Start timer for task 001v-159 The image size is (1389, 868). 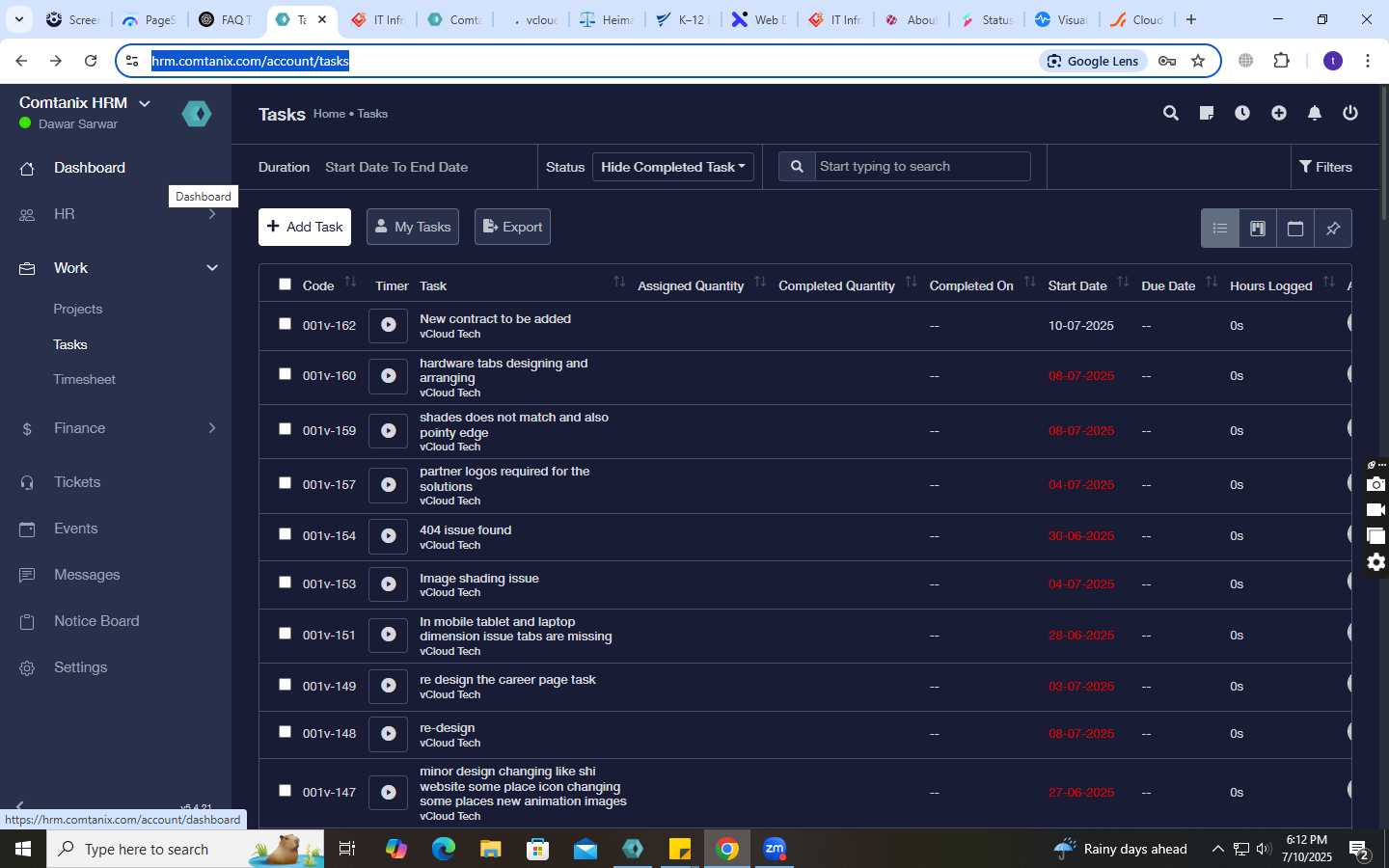[x=389, y=430]
